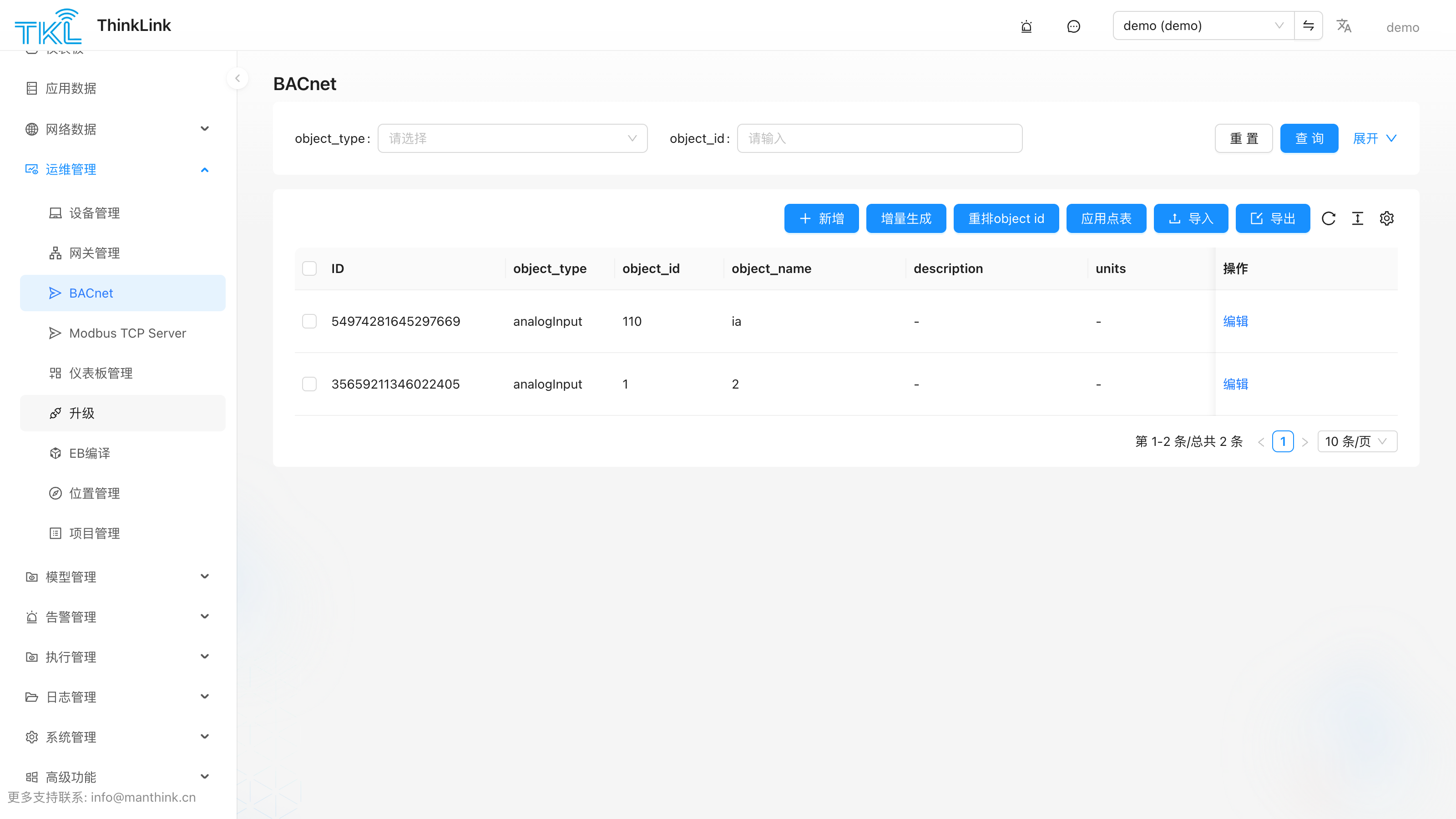Go to previous page arrow

coord(1261,441)
